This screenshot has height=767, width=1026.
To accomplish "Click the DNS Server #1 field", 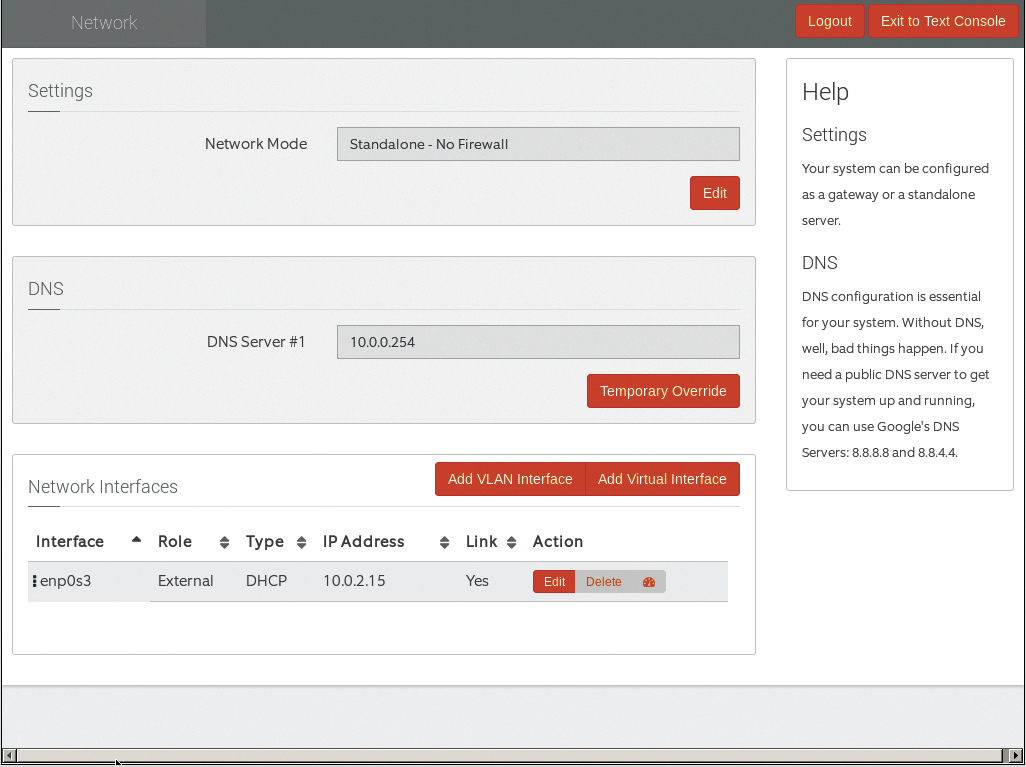I will click(538, 342).
